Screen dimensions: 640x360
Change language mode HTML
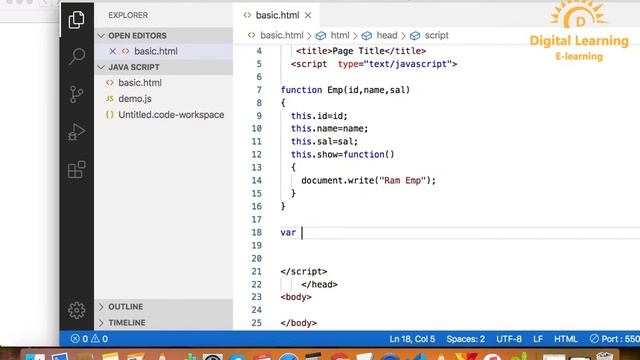point(566,339)
